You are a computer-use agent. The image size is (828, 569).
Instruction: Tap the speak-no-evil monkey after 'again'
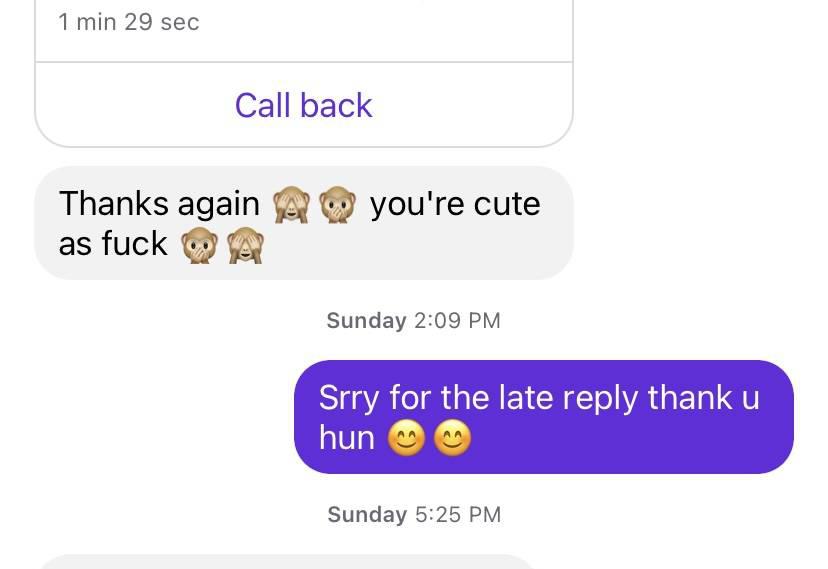337,205
